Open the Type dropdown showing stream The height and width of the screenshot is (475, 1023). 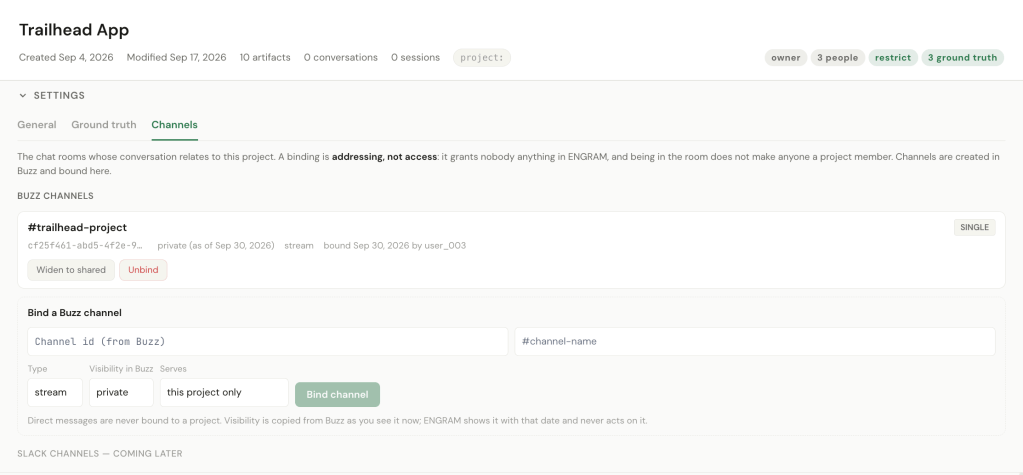[55, 392]
